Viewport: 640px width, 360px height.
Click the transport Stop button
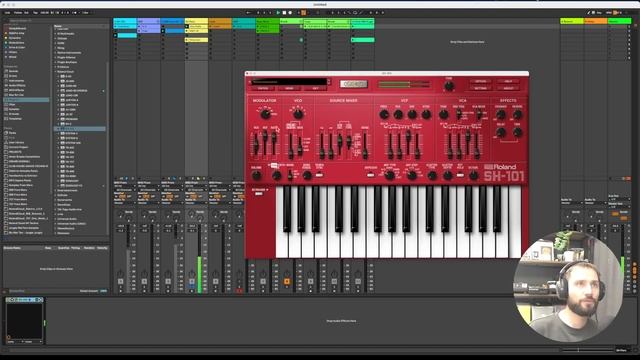pos(284,13)
